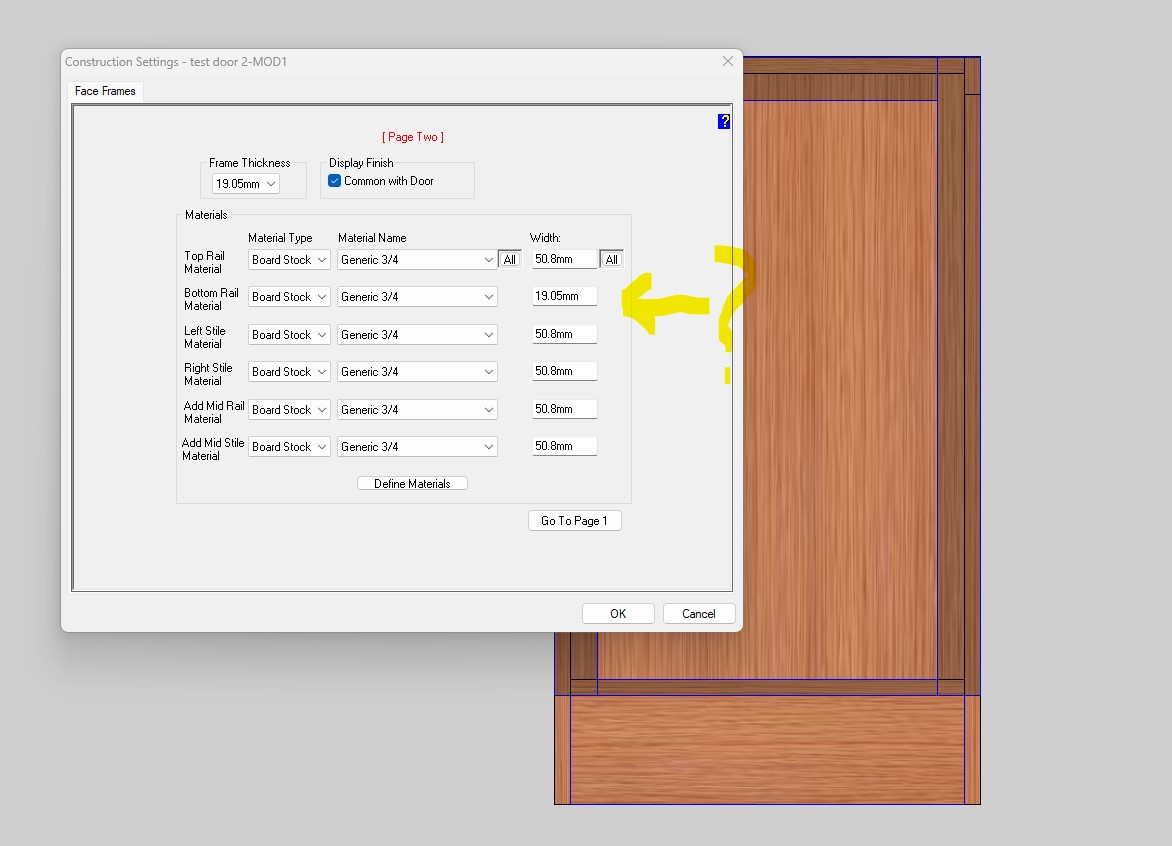Click All button next to Top Rail material name
This screenshot has height=846, width=1172.
point(510,260)
